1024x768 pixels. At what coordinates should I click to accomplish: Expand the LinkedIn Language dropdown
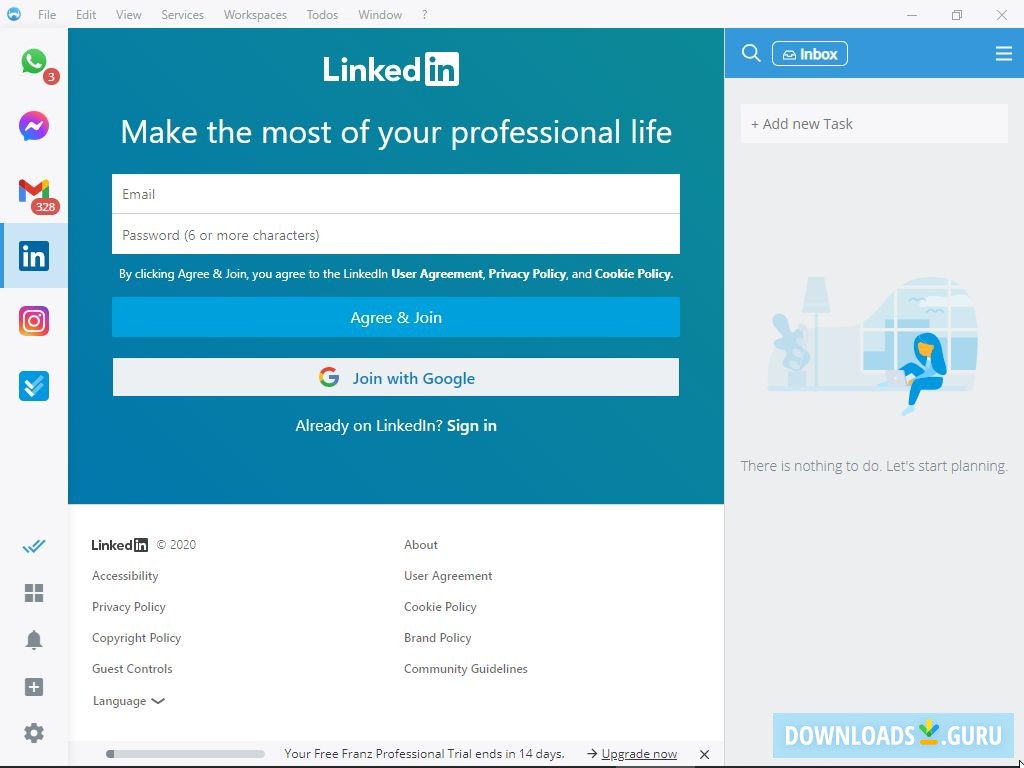pos(128,700)
